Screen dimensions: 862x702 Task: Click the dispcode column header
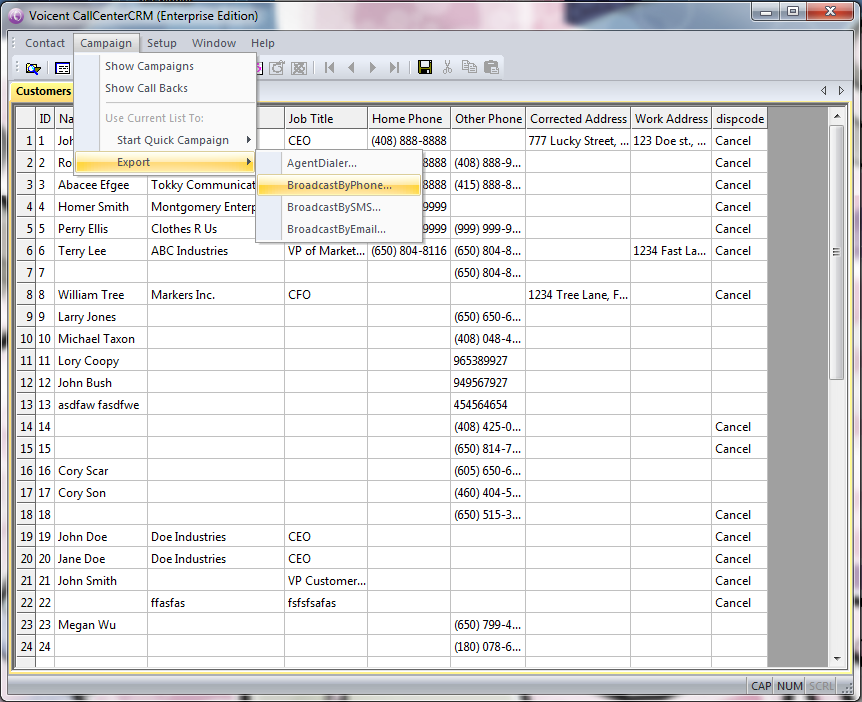739,119
